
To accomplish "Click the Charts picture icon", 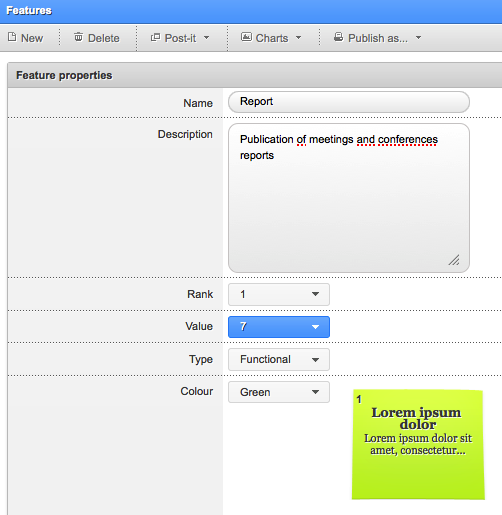I will point(246,37).
